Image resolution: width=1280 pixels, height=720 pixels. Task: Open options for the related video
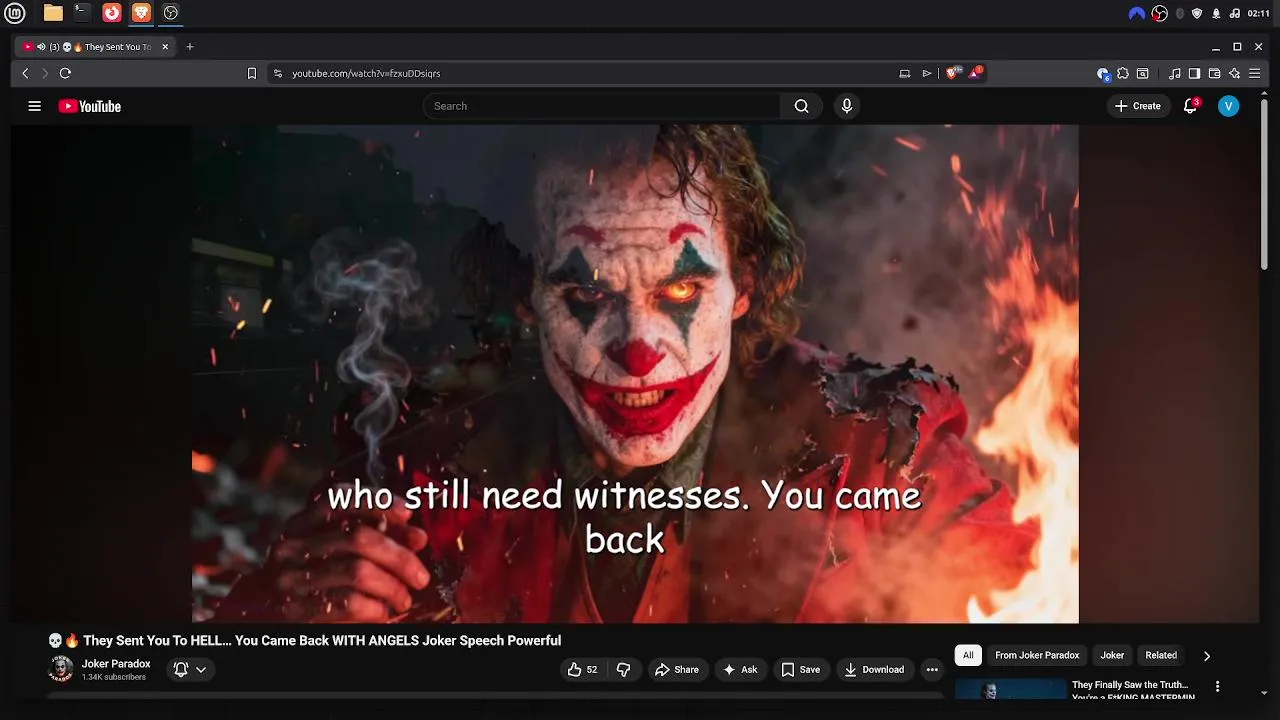coord(1217,687)
